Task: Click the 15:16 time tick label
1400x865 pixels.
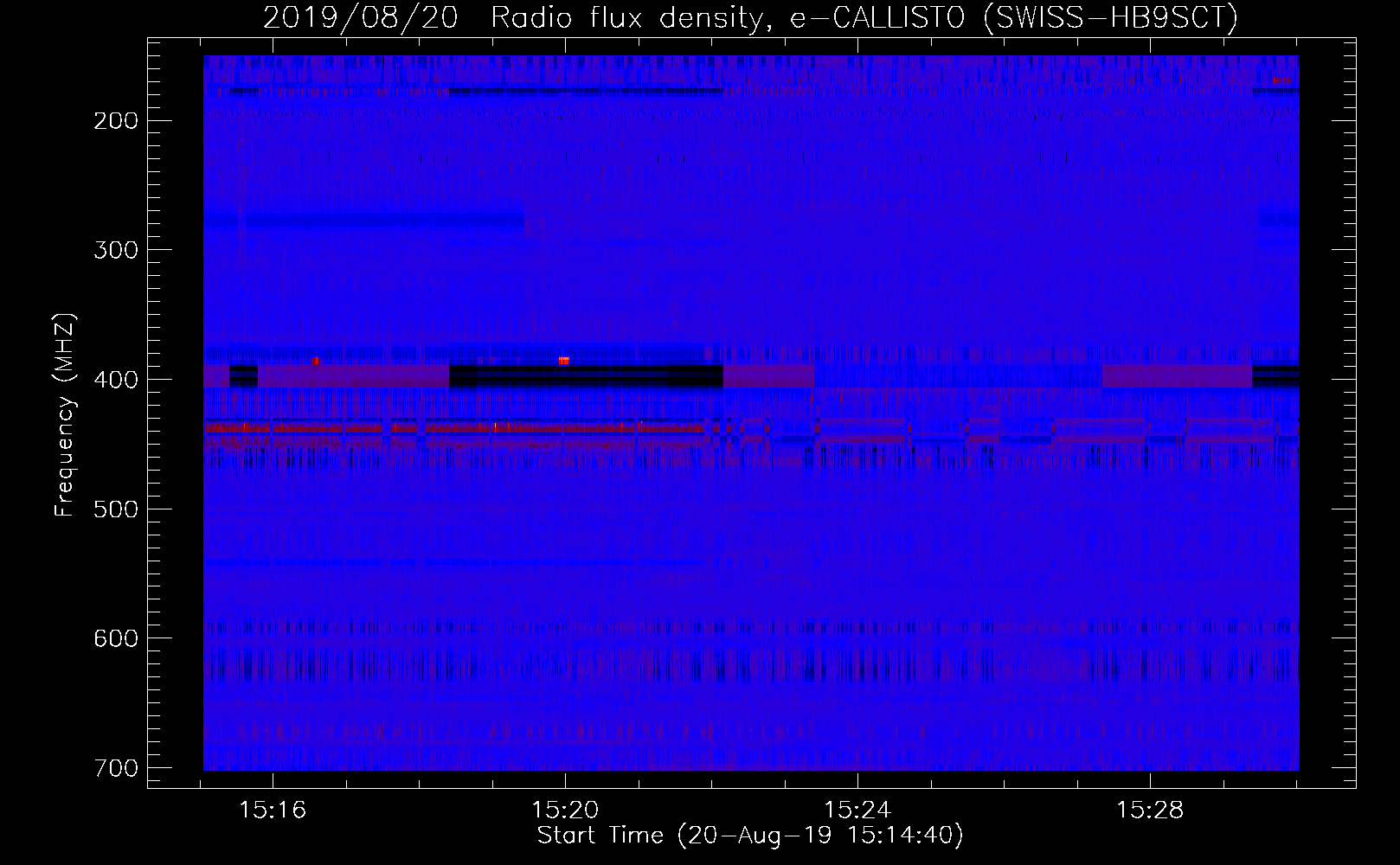Action: coord(273,811)
